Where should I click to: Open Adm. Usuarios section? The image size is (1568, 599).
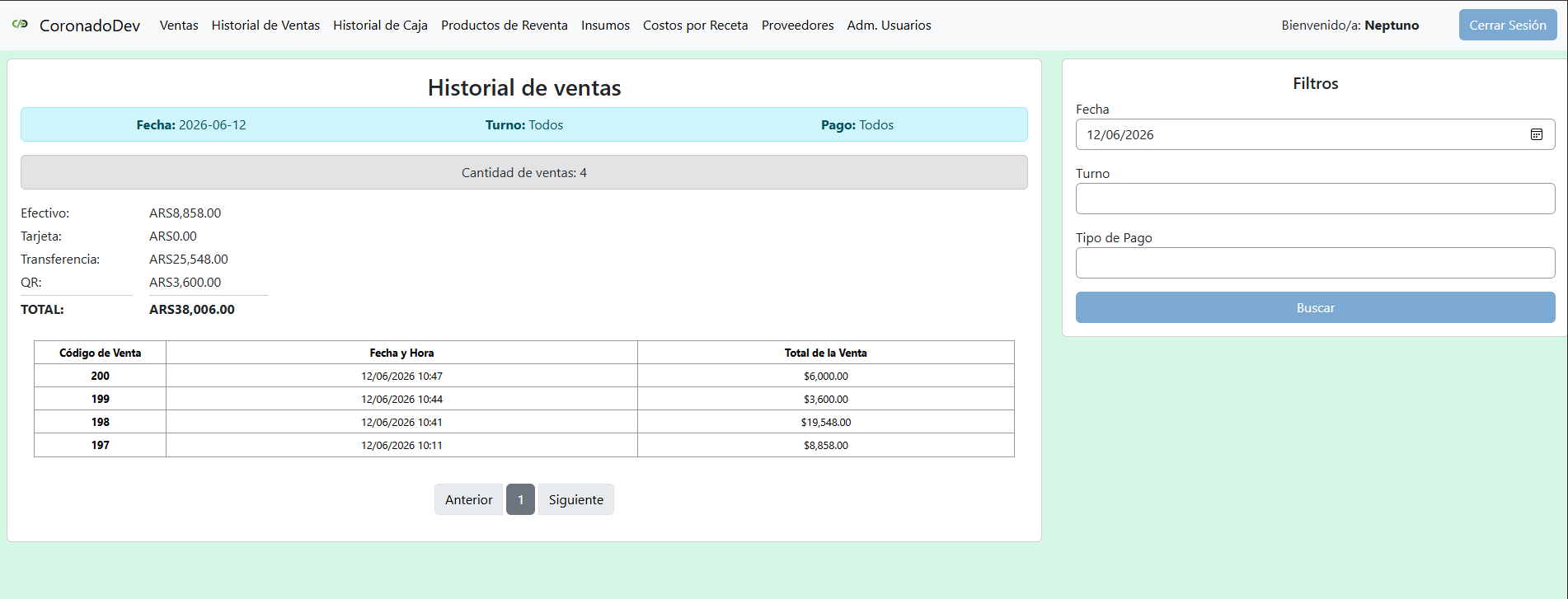[889, 26]
